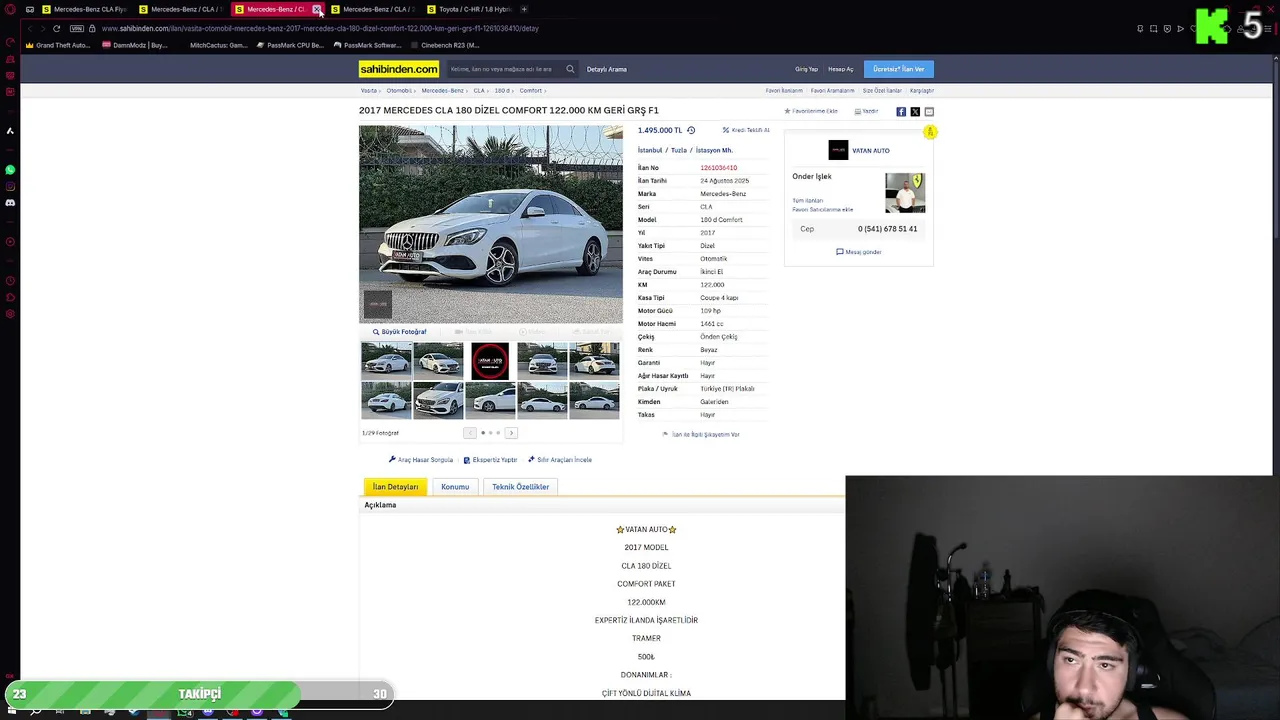Click Tuzla district link
The image size is (1280, 720).
[x=679, y=150]
